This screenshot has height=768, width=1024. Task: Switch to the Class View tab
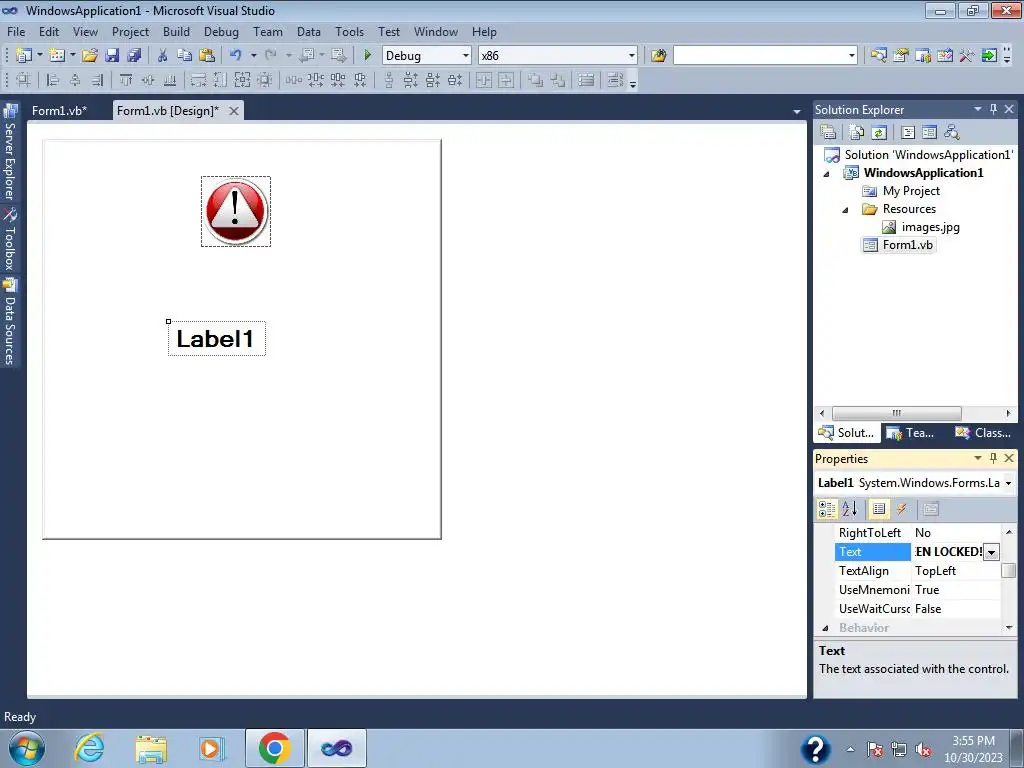pos(983,432)
